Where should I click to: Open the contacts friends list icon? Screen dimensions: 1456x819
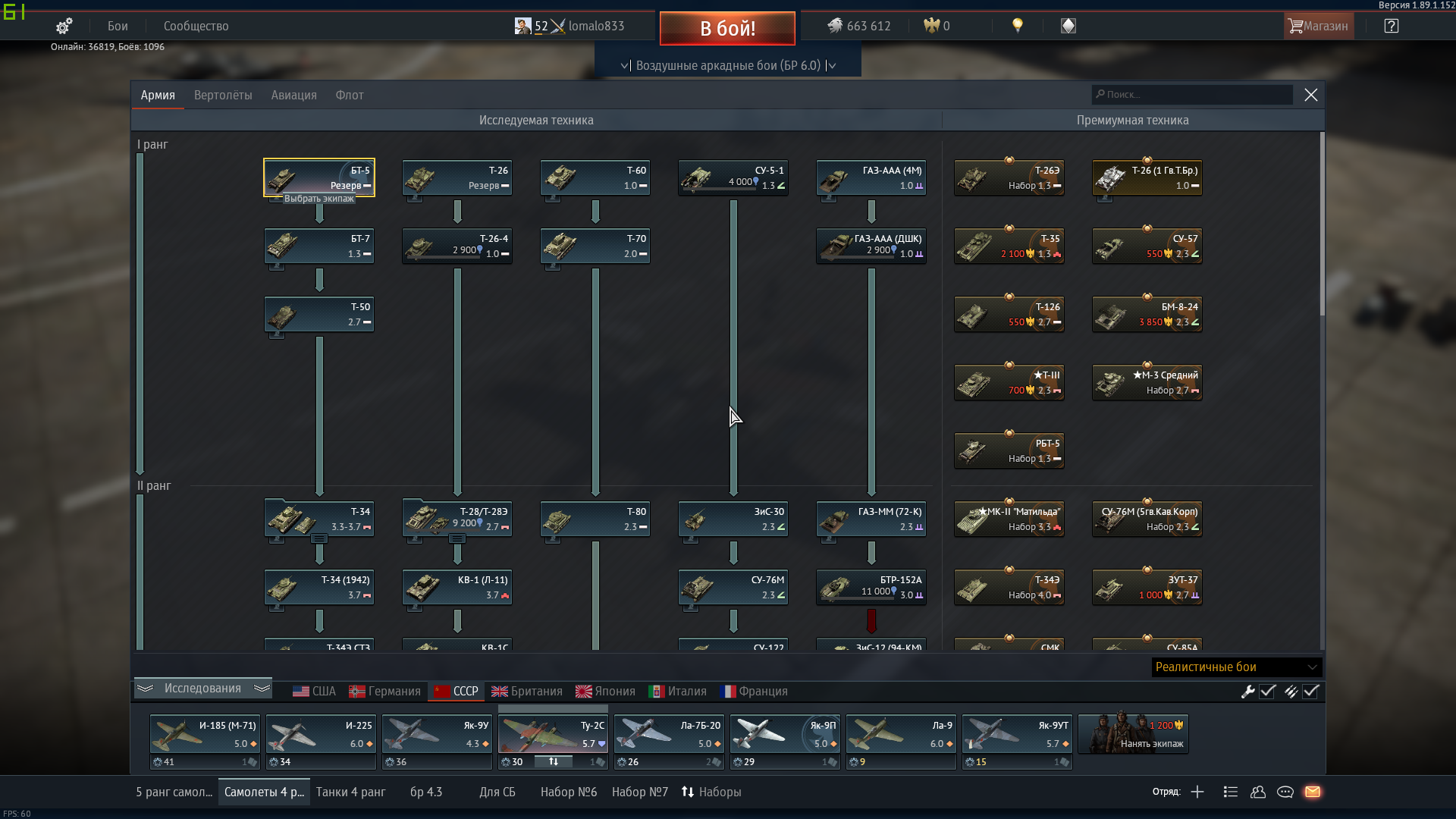pos(1258,792)
